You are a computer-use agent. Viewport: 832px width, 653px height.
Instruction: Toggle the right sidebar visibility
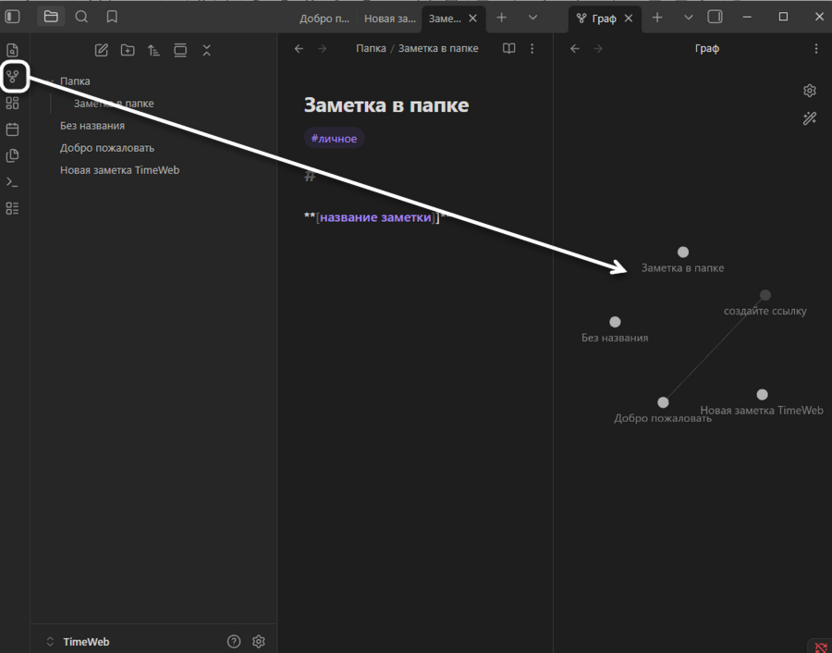click(715, 17)
